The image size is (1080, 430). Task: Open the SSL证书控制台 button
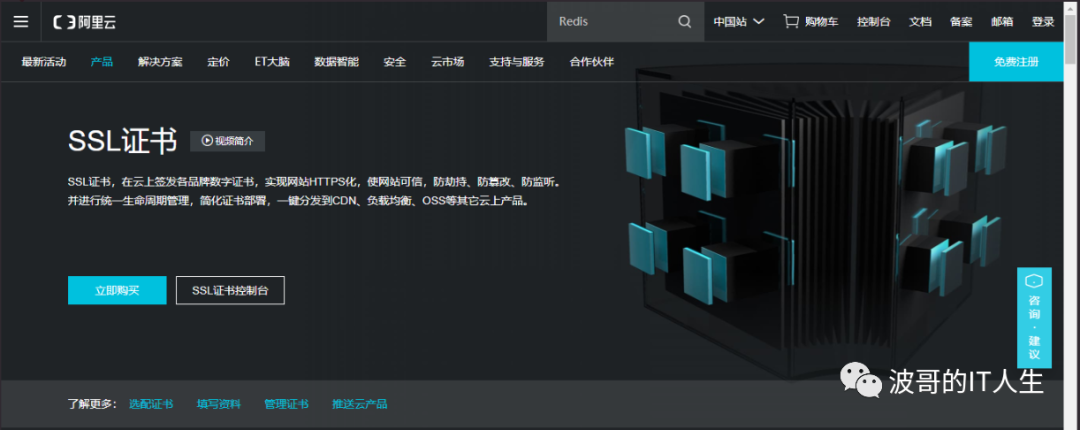(230, 290)
